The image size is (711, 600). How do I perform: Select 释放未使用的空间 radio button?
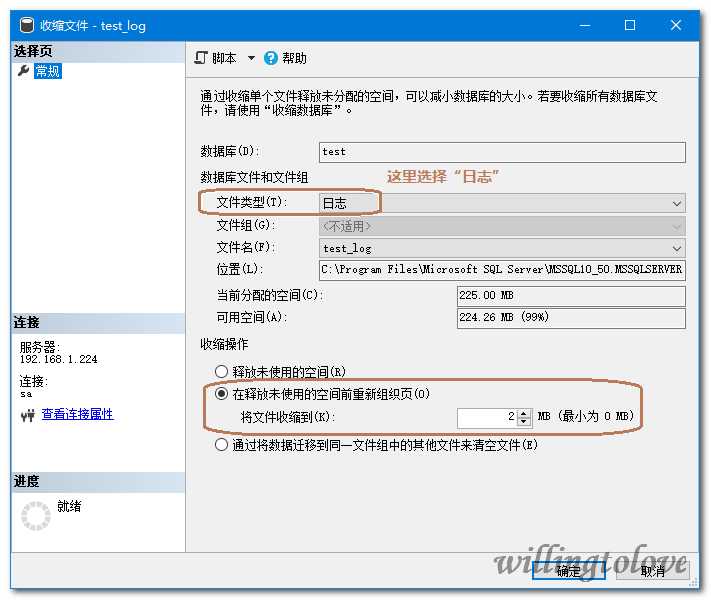(221, 372)
